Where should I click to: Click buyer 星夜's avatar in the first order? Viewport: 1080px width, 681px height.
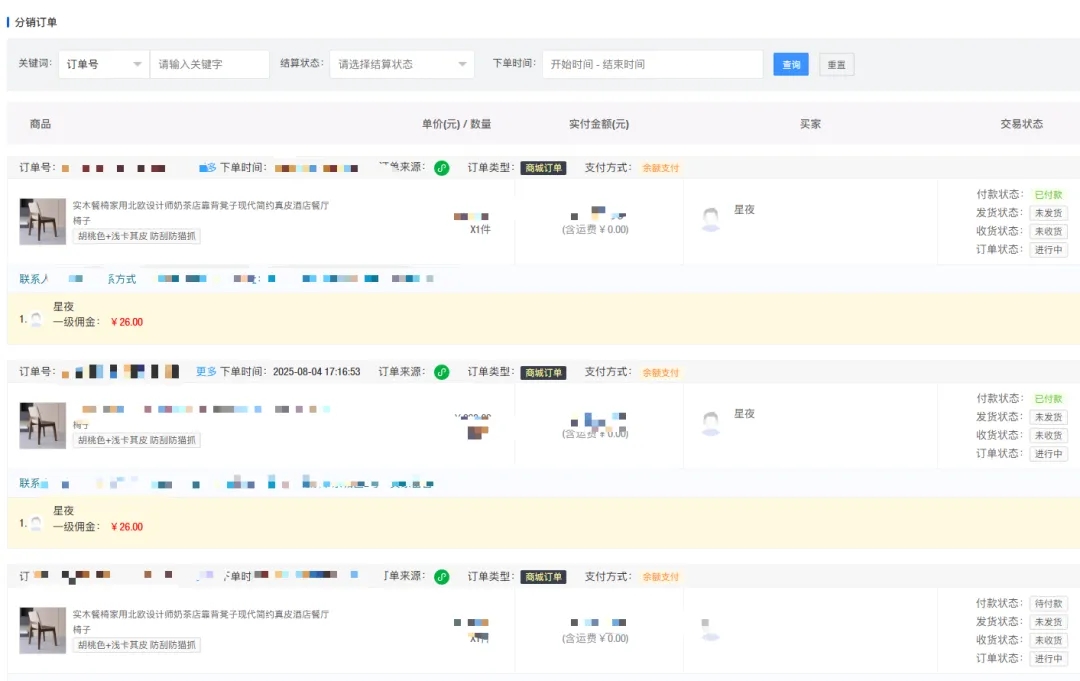pyautogui.click(x=711, y=218)
